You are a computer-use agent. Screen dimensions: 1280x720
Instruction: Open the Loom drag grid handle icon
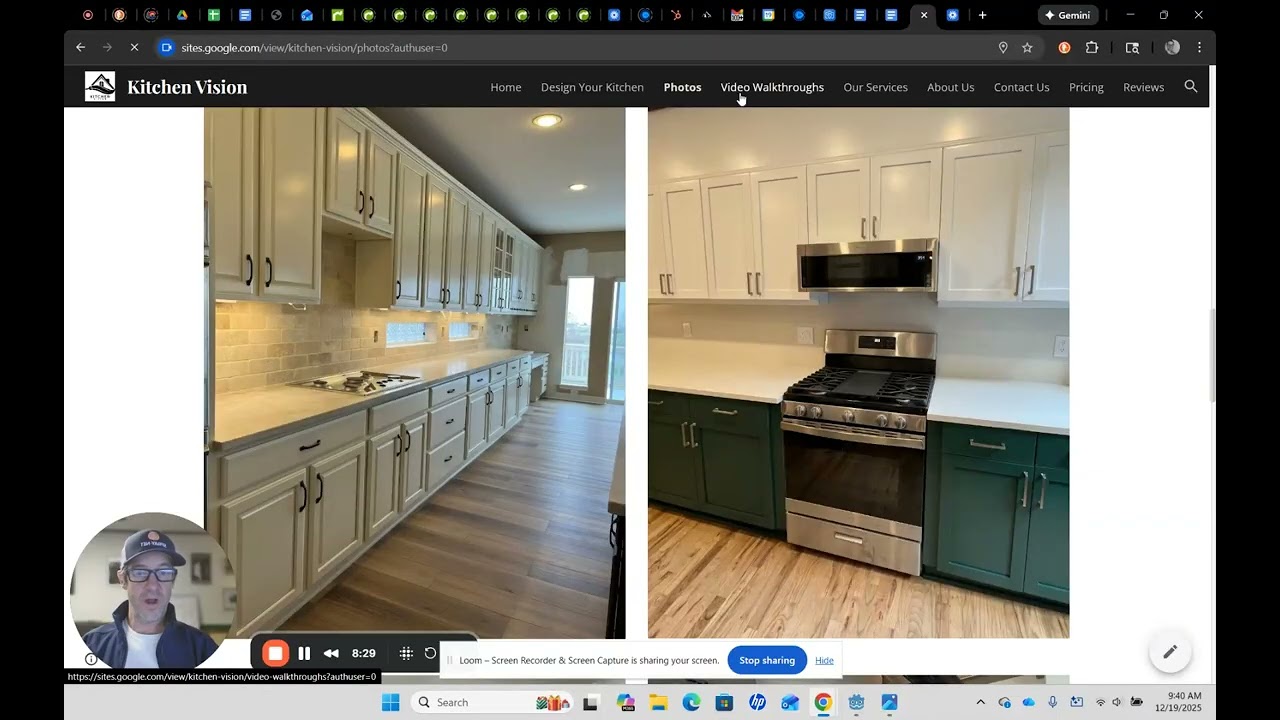click(406, 654)
